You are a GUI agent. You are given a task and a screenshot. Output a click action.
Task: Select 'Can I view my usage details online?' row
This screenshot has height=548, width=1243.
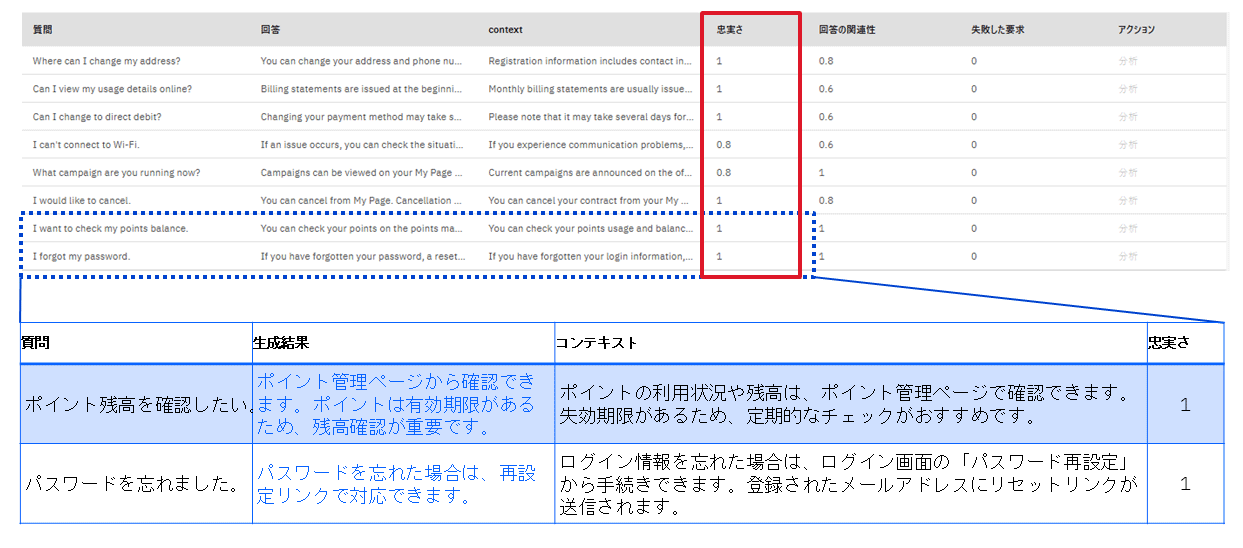pyautogui.click(x=112, y=89)
